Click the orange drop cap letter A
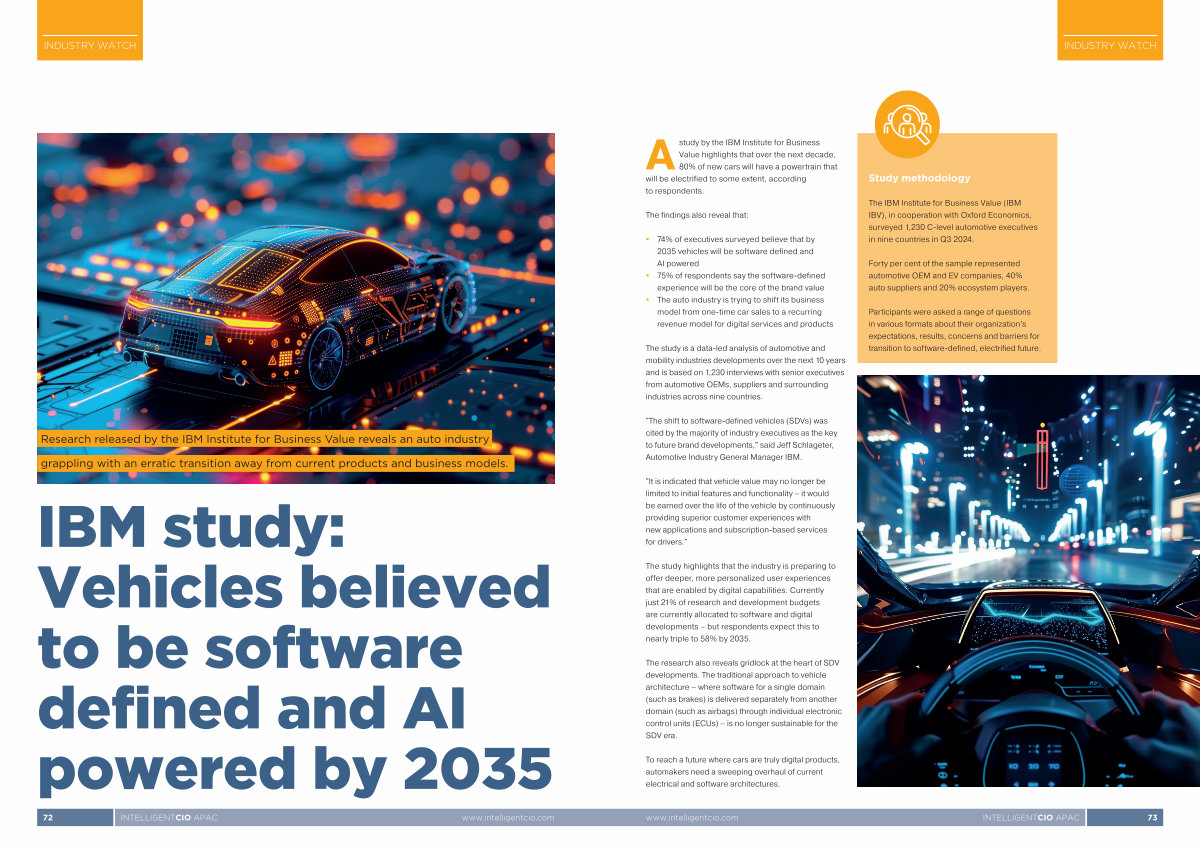Viewport: 1200px width, 849px height. coord(659,154)
